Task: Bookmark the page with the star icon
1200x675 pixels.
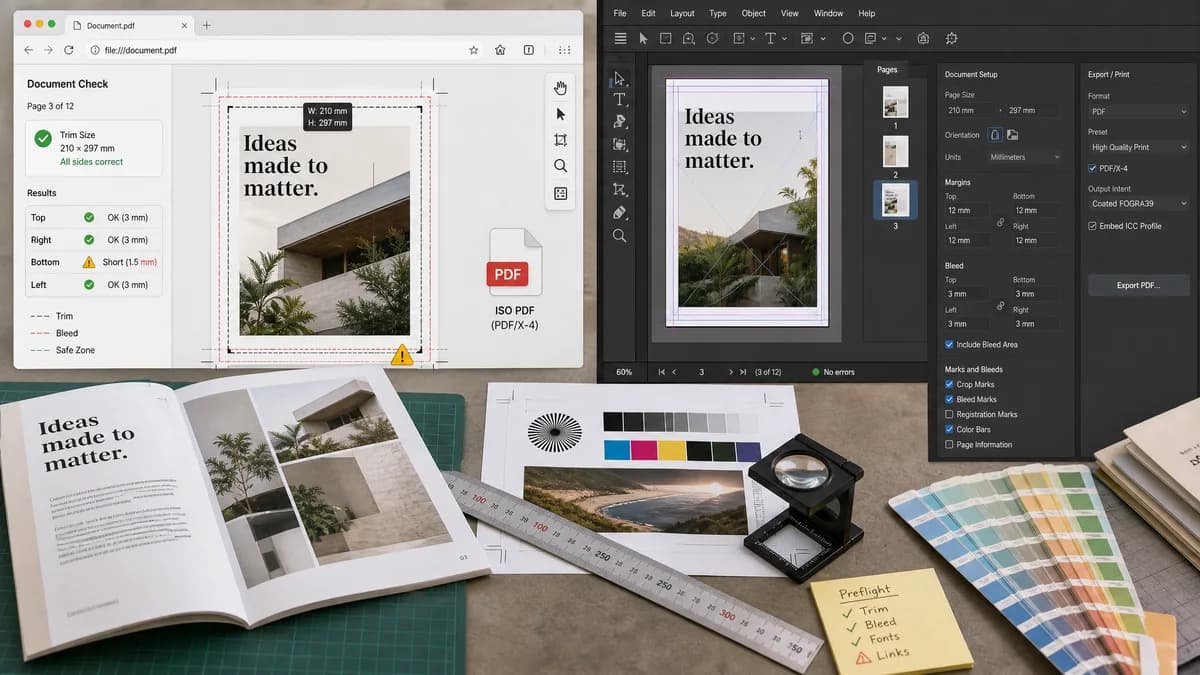Action: (474, 50)
